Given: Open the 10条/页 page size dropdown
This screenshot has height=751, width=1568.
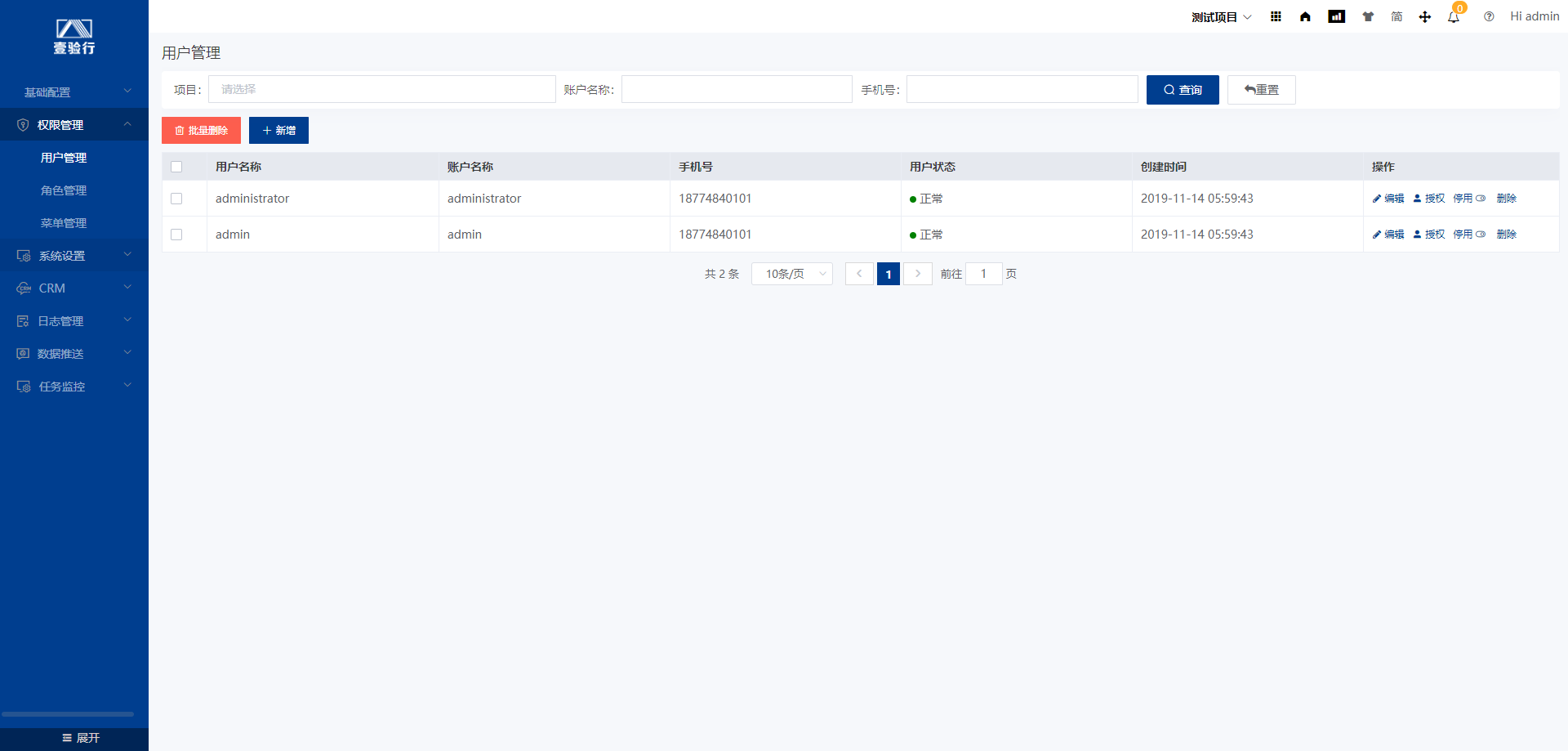Looking at the screenshot, I should pos(792,274).
